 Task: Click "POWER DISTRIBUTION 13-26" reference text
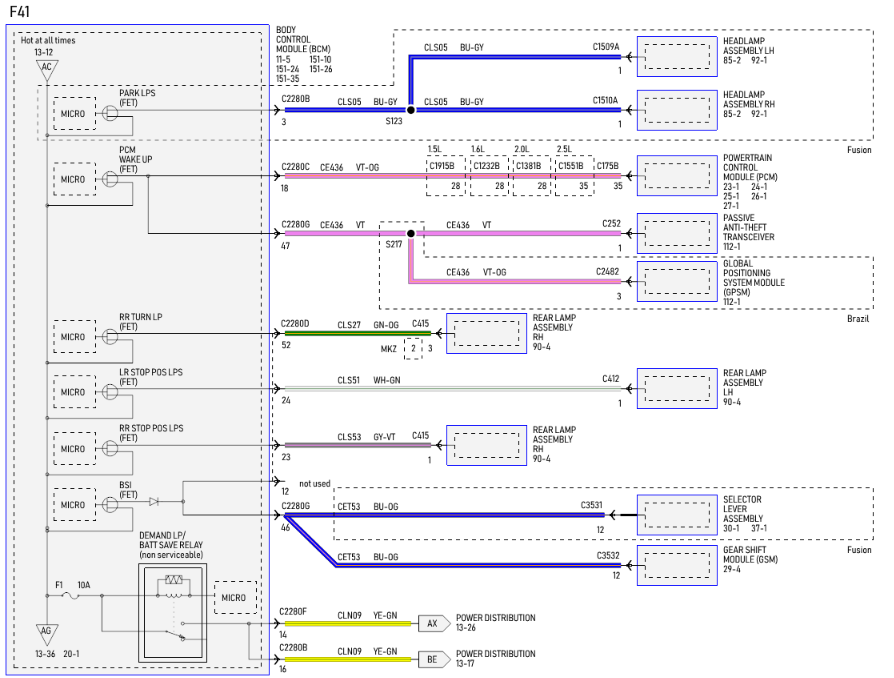(495, 623)
